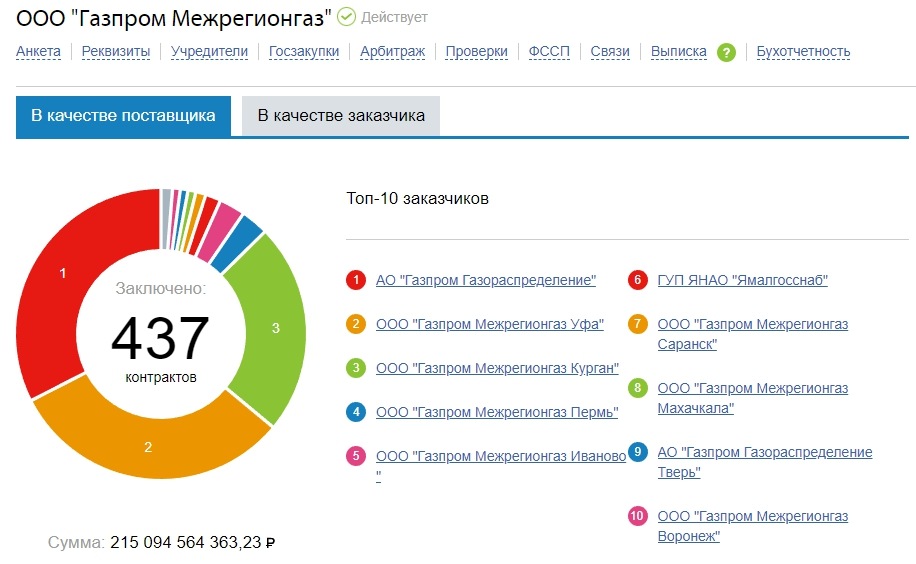Image resolution: width=916 pixels, height=564 pixels.
Task: Open АО Газпром Газораспределение link
Action: (485, 281)
